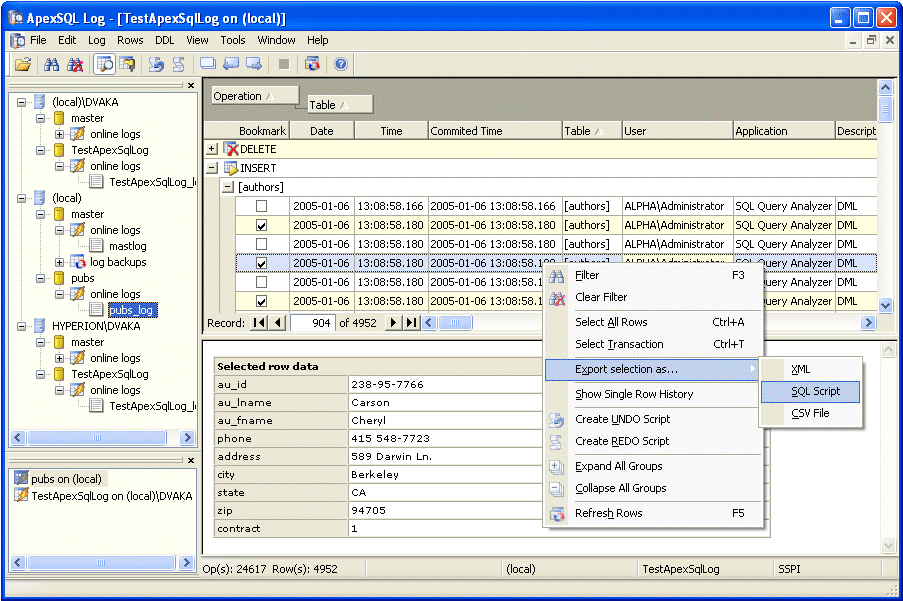
Task: Collapse the INSERT operation group
Action: [x=212, y=168]
